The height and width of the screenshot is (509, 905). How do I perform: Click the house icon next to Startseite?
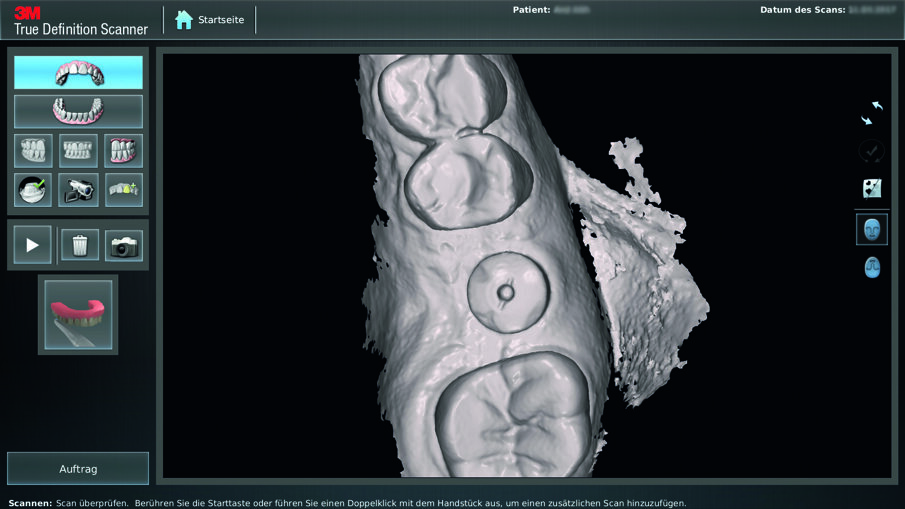pos(184,20)
